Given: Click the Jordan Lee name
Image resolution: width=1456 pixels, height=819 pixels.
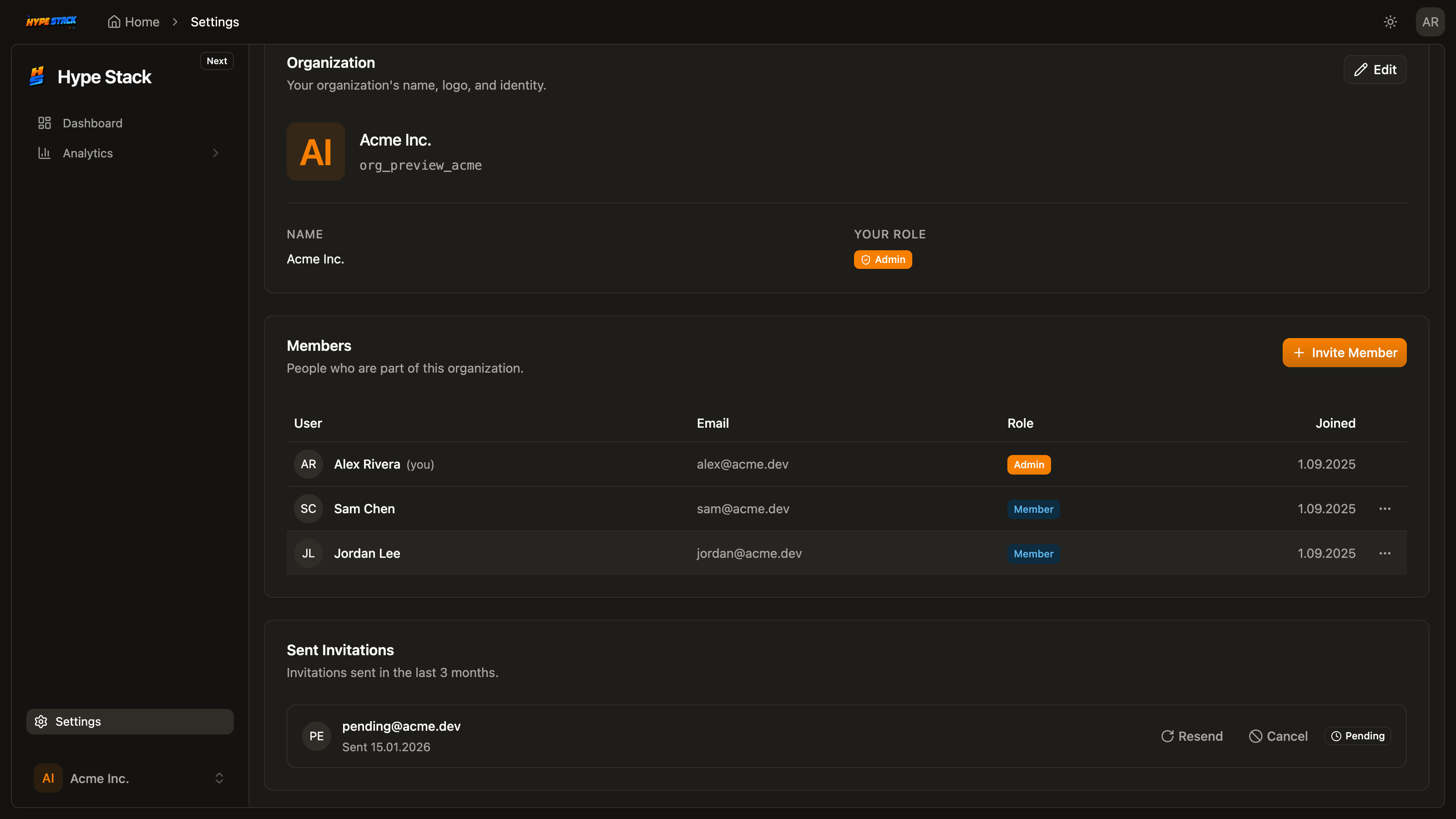Looking at the screenshot, I should 367,553.
